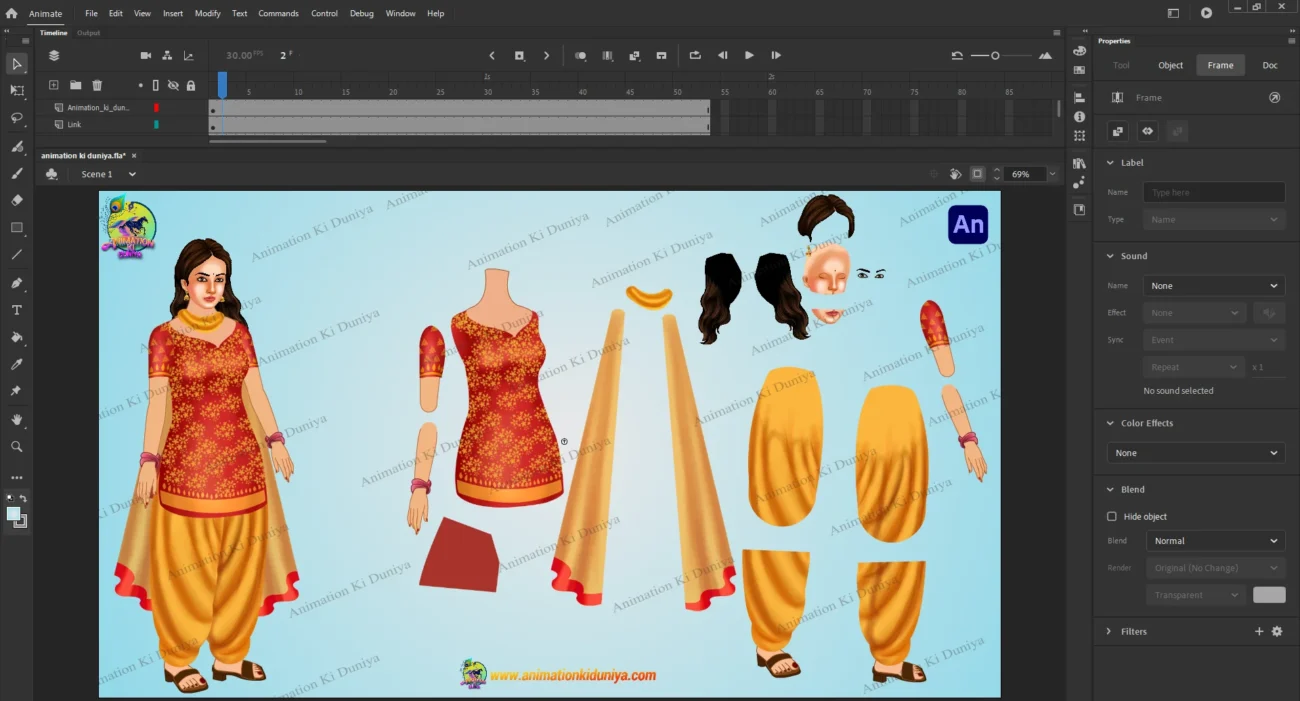Toggle lock for all layers
The image size is (1300, 701).
(x=190, y=86)
